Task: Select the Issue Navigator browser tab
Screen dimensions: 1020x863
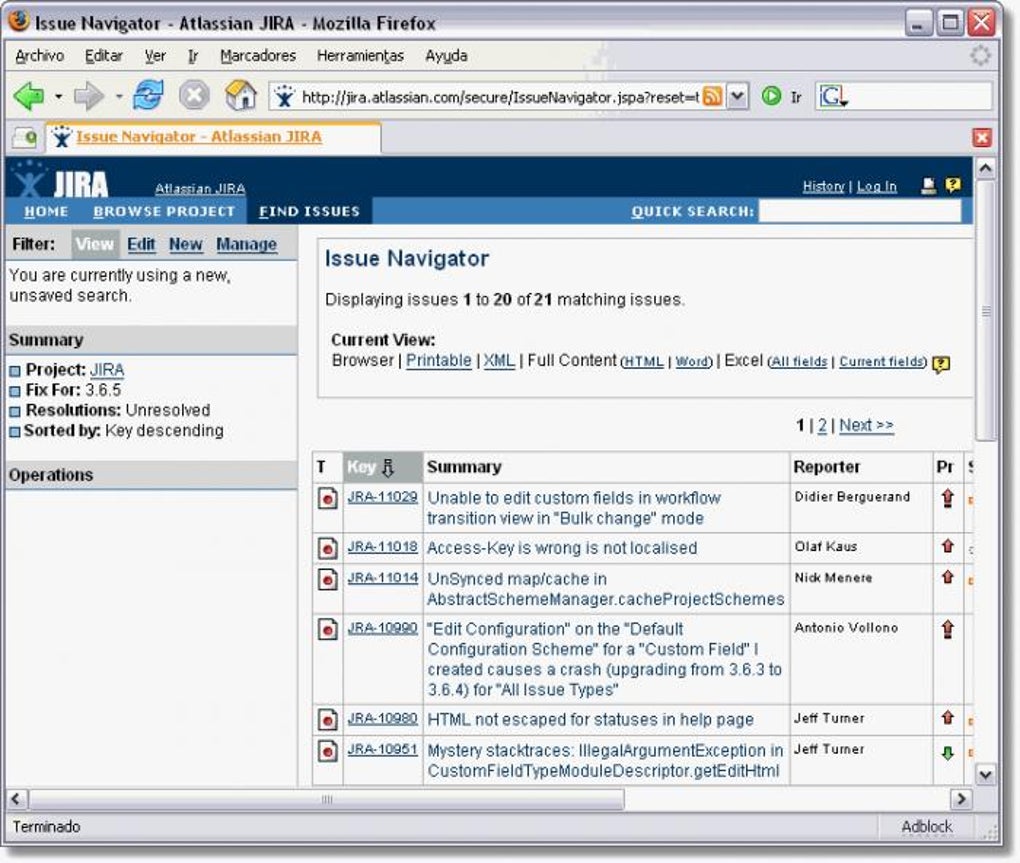Action: (x=213, y=137)
